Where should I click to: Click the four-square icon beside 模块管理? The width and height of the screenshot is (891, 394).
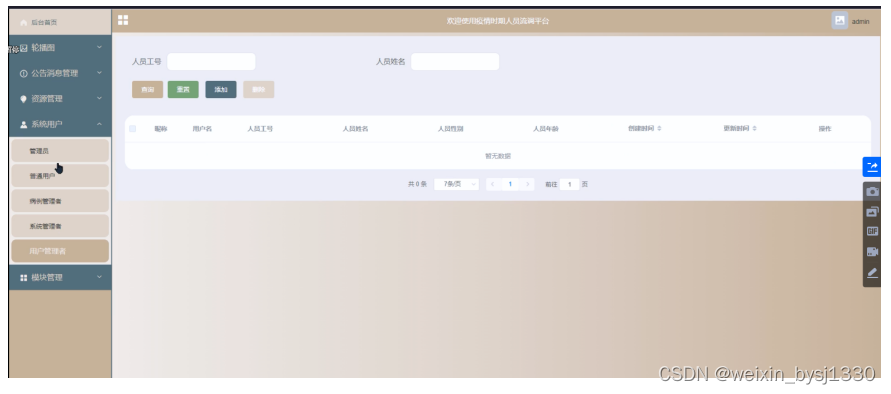pos(23,277)
